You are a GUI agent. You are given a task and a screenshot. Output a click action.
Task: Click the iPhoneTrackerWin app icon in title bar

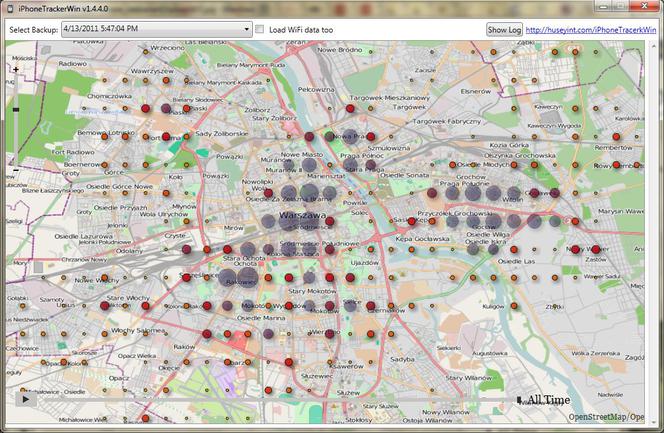tap(11, 8)
